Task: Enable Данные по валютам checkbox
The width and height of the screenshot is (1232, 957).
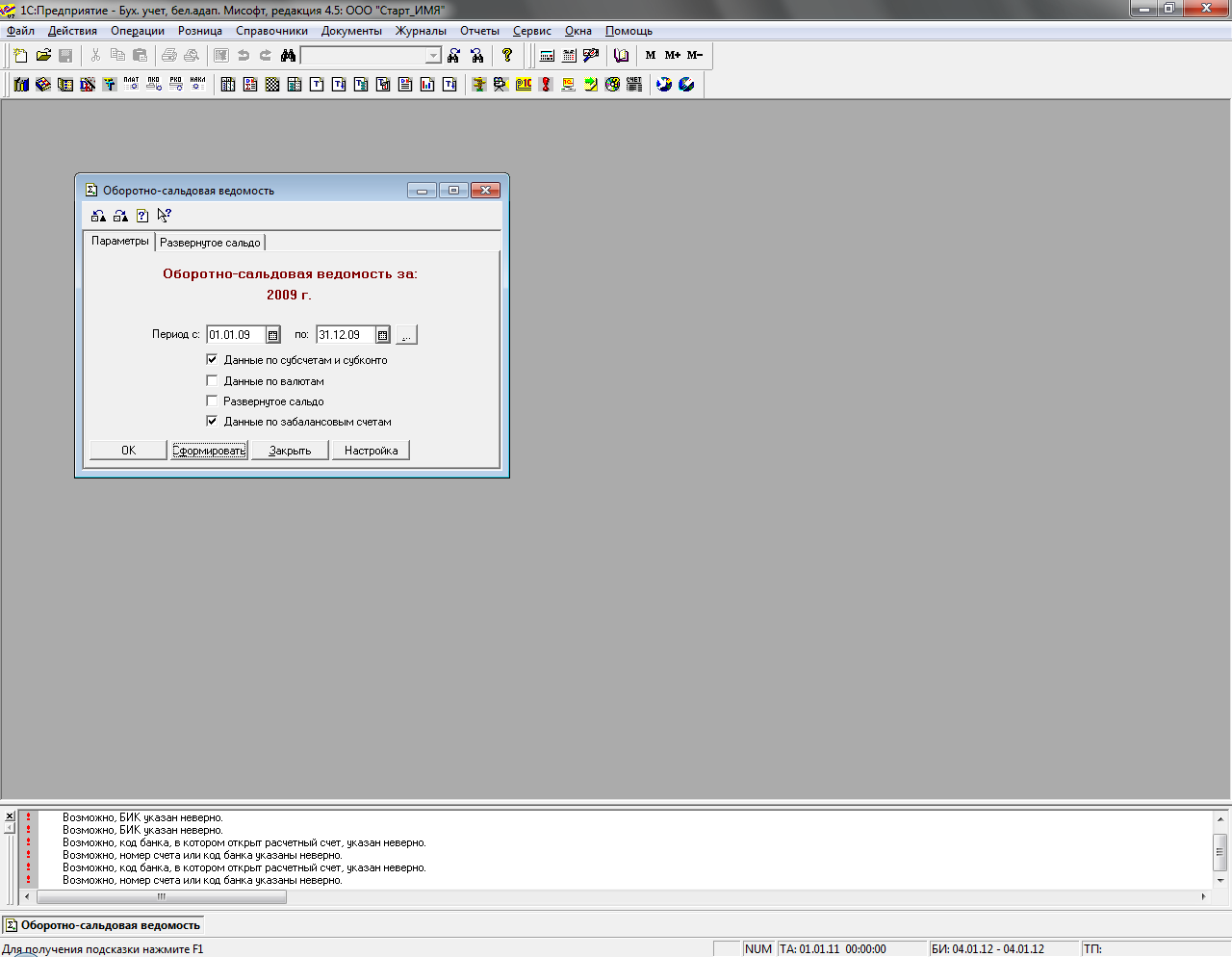Action: point(213,381)
